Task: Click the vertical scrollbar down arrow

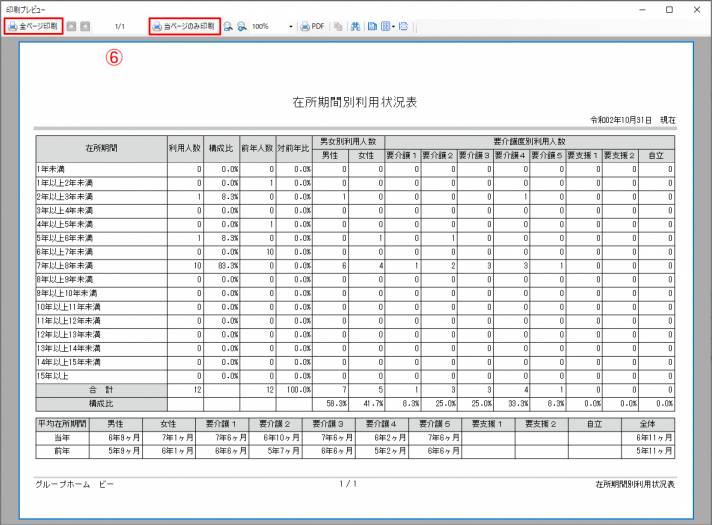Action: pyautogui.click(x=703, y=517)
